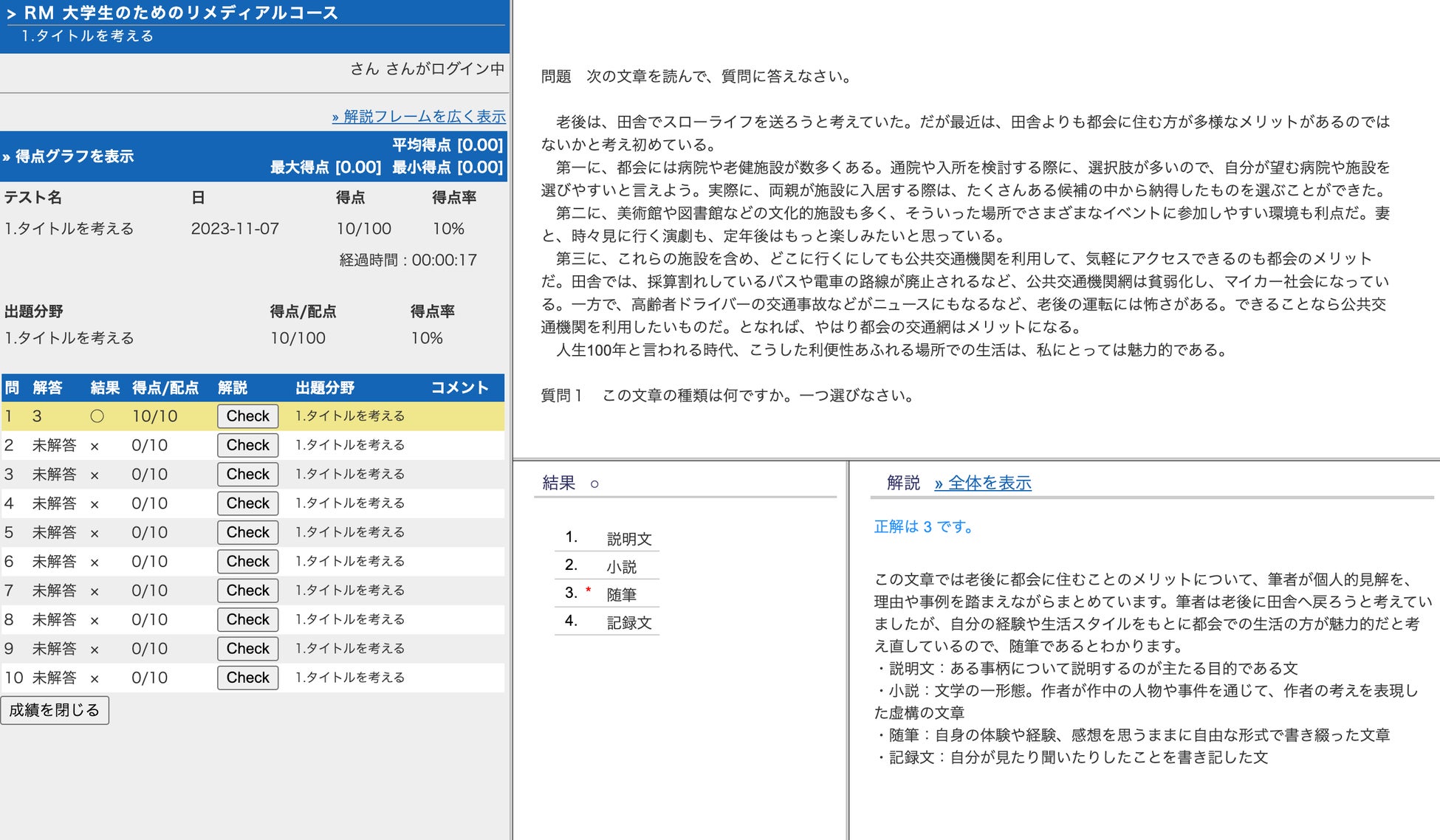Image resolution: width=1440 pixels, height=840 pixels.
Task: Open explanation with Check for question 5
Action: pos(247,532)
